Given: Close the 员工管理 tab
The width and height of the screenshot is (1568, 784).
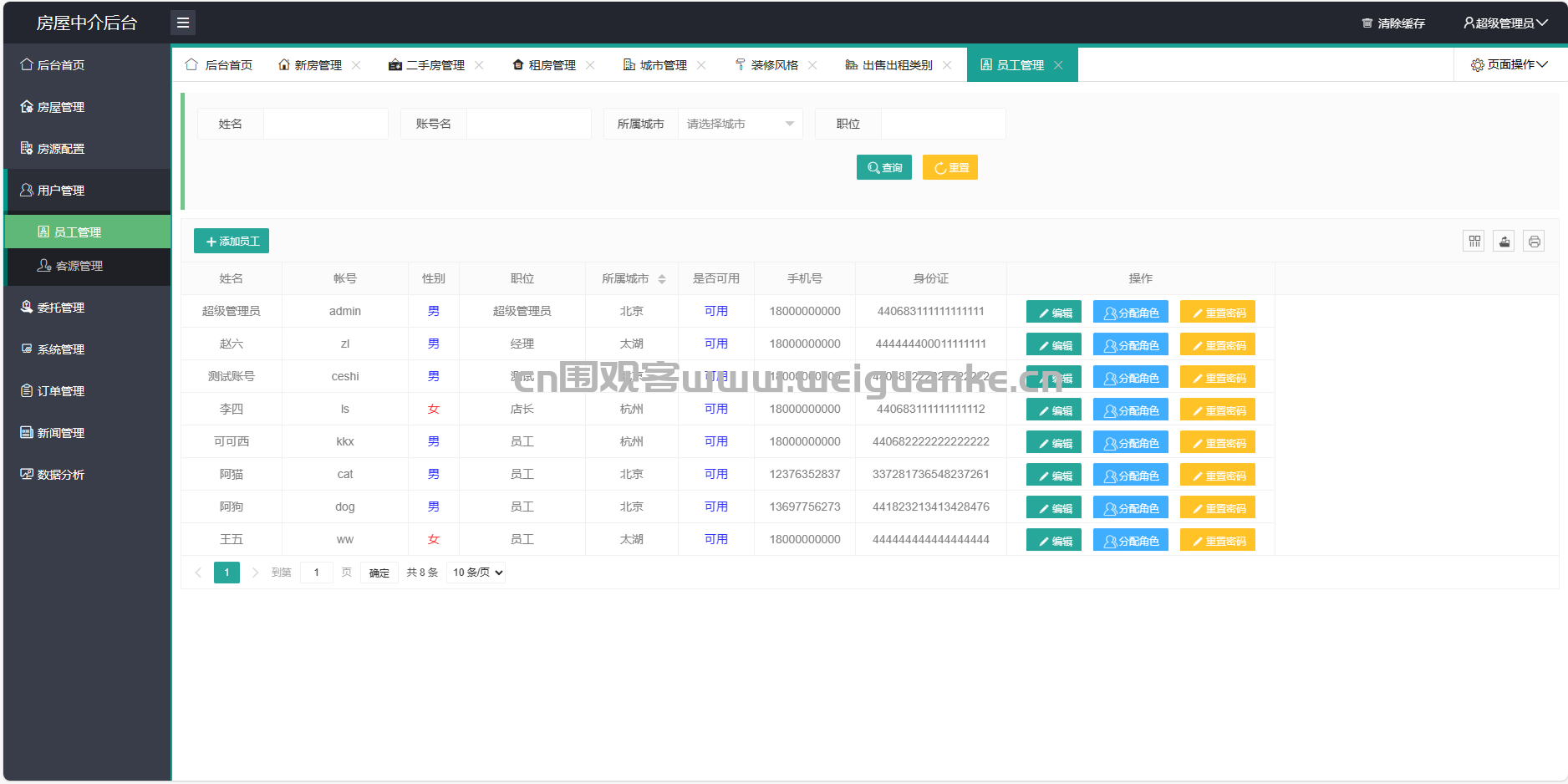Looking at the screenshot, I should (1058, 65).
